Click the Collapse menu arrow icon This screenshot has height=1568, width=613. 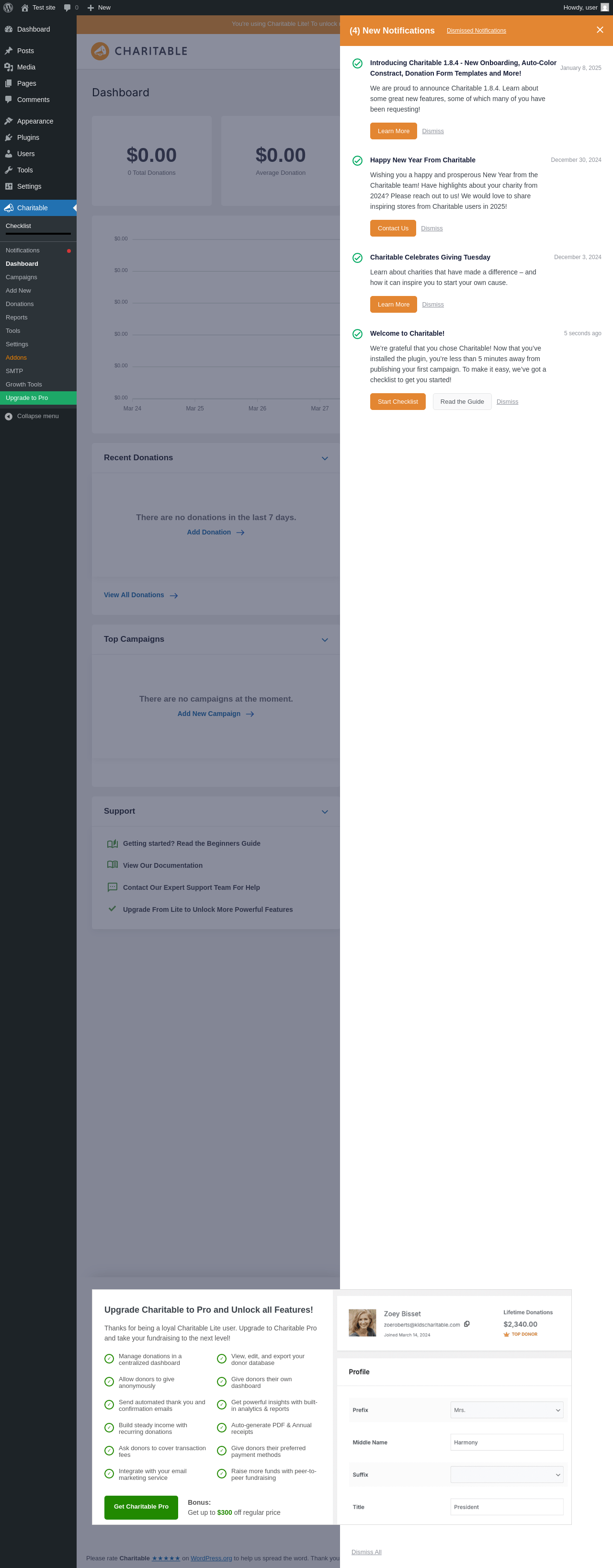click(x=9, y=416)
